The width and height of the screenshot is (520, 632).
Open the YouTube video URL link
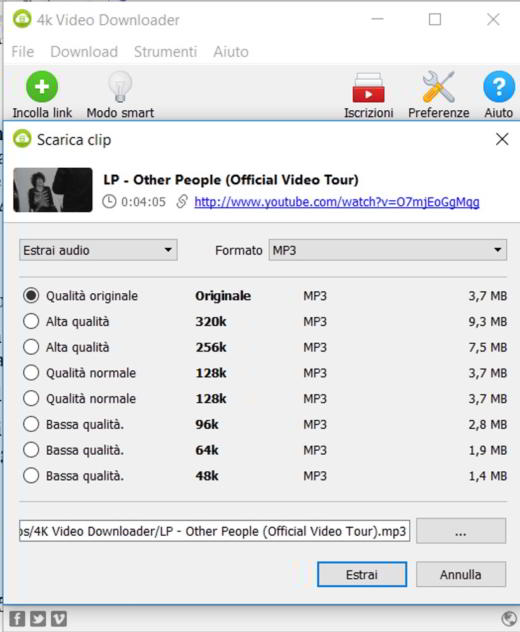(337, 202)
